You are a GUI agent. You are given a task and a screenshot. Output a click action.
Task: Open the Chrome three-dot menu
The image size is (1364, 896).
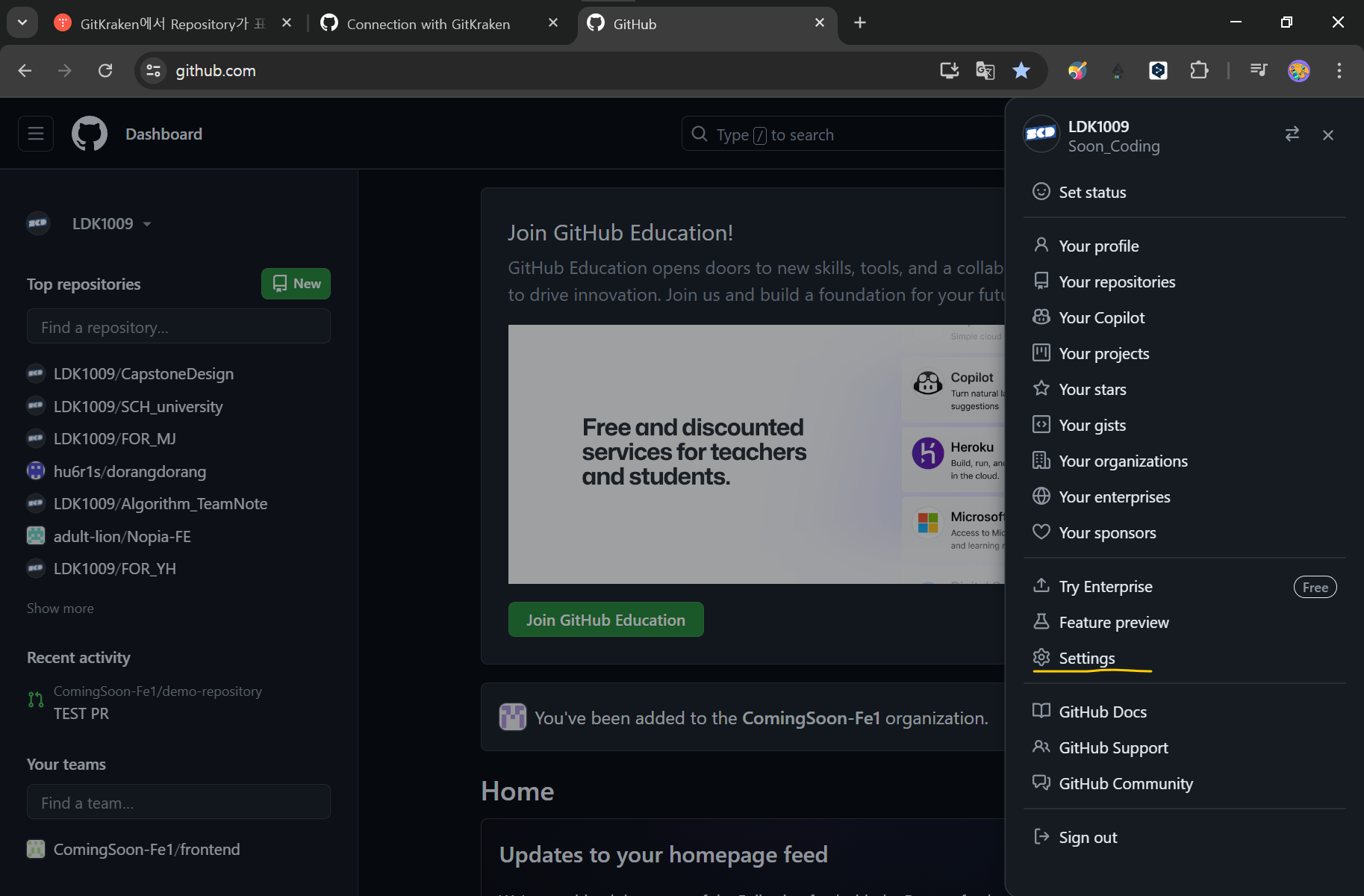tap(1339, 70)
